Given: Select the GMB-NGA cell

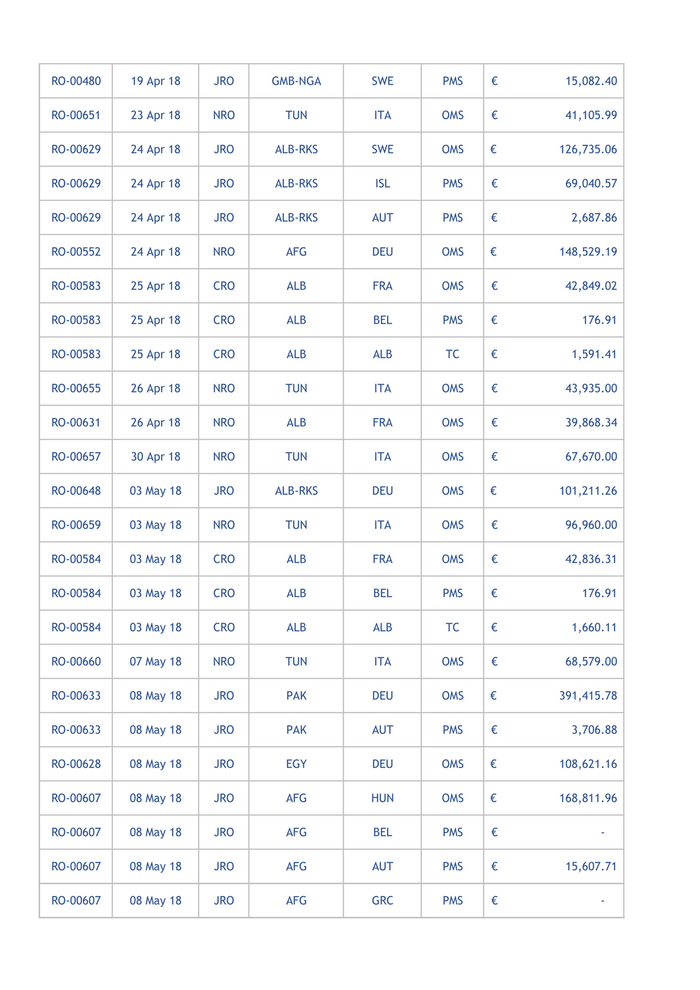Looking at the screenshot, I should [296, 81].
